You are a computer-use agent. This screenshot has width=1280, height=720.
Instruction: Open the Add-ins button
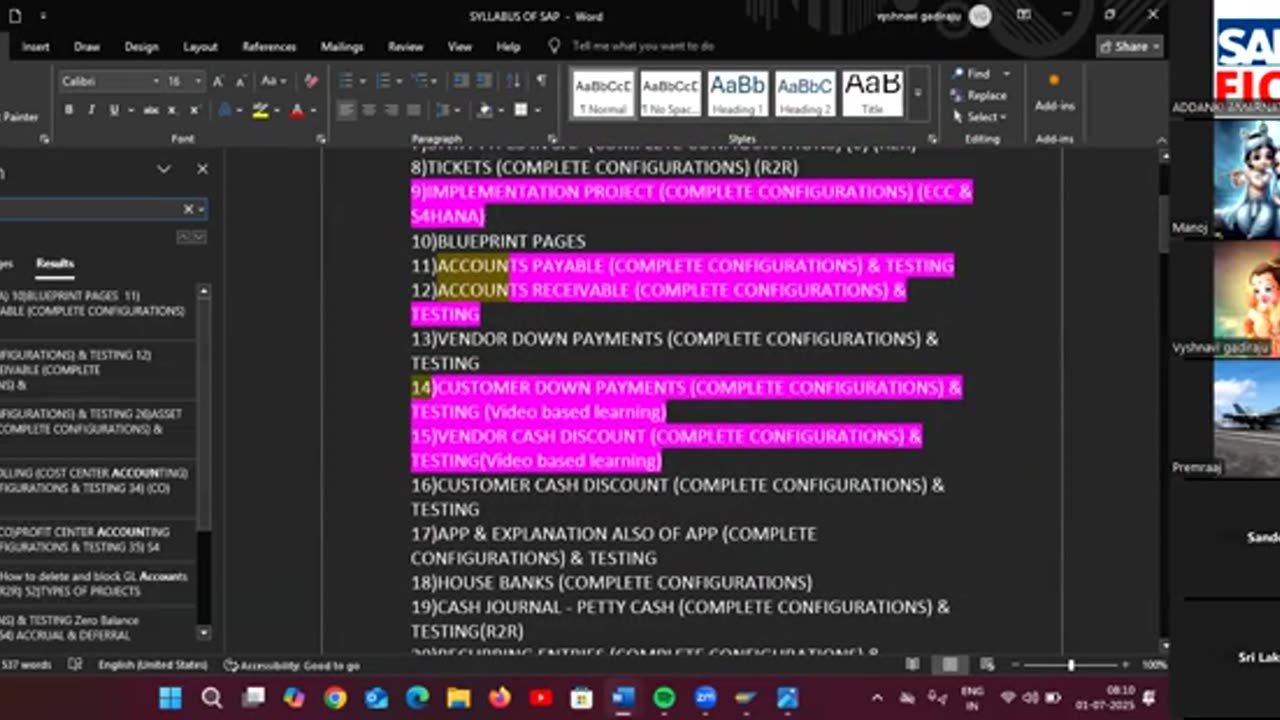(1054, 93)
